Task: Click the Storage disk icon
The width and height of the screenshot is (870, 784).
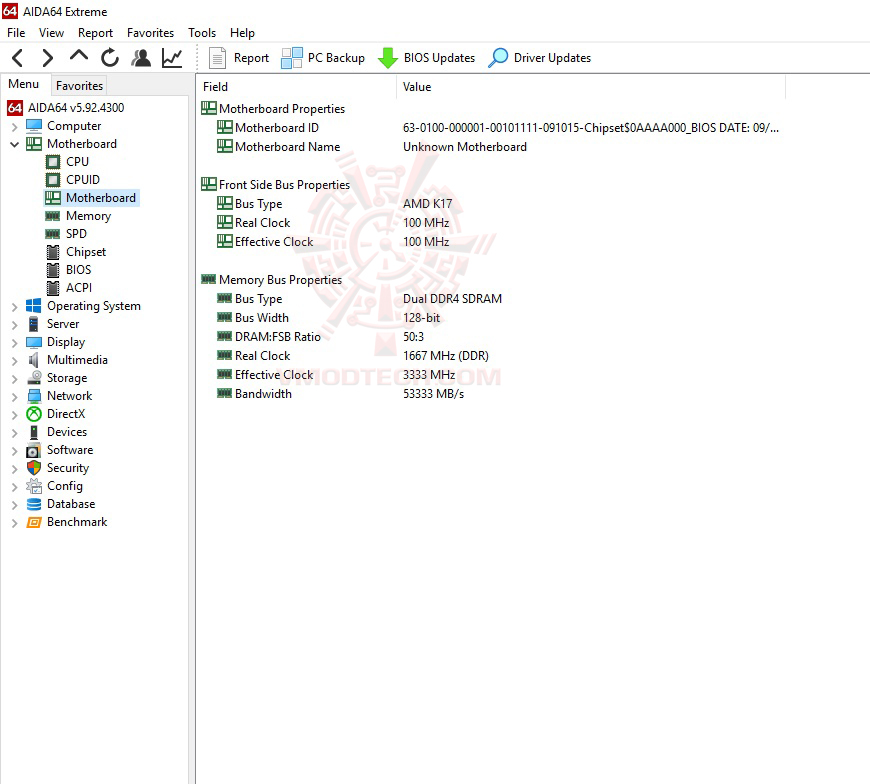Action: pyautogui.click(x=34, y=378)
